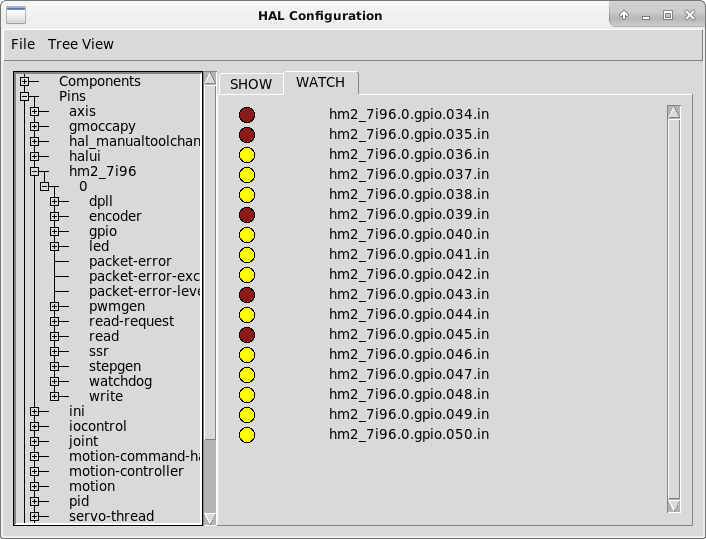Click the hm2_7i96.0.gpio.039.in label
706x539 pixels.
[409, 214]
